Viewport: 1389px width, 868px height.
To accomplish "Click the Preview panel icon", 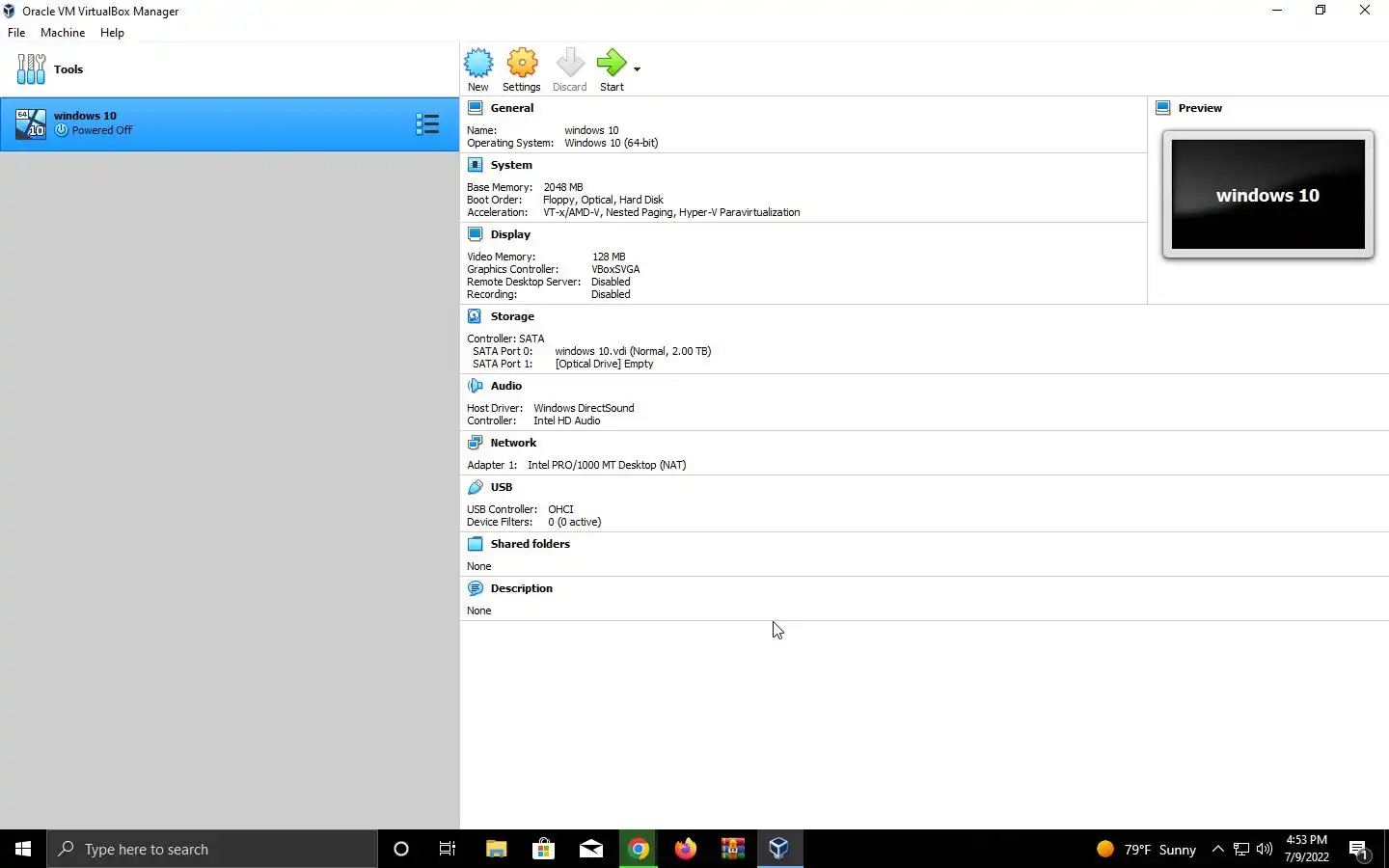I will 1163,108.
